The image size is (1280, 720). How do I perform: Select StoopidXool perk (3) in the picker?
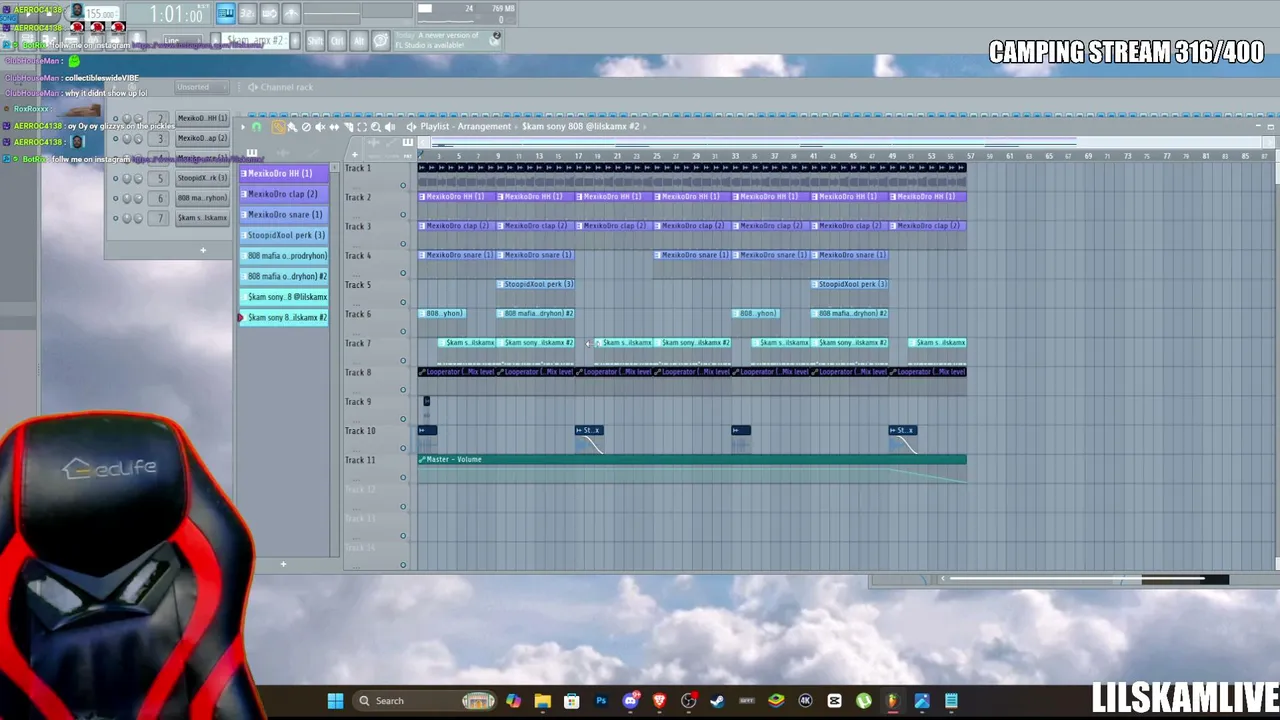coord(283,235)
